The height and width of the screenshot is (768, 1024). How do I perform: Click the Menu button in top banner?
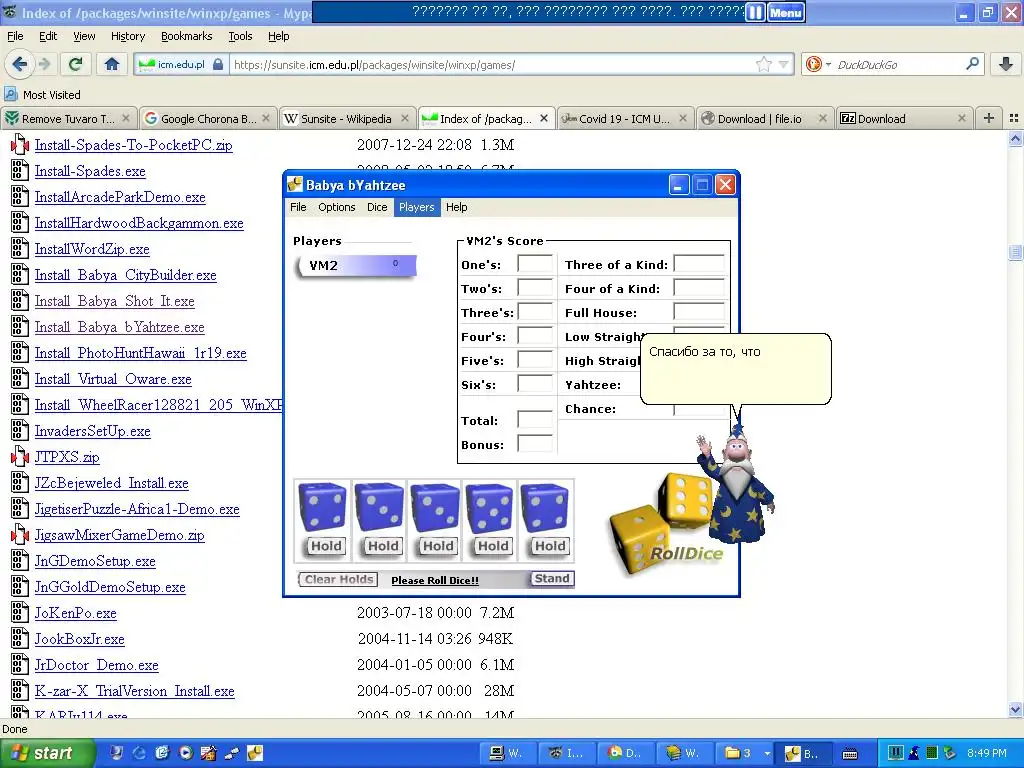tap(785, 12)
